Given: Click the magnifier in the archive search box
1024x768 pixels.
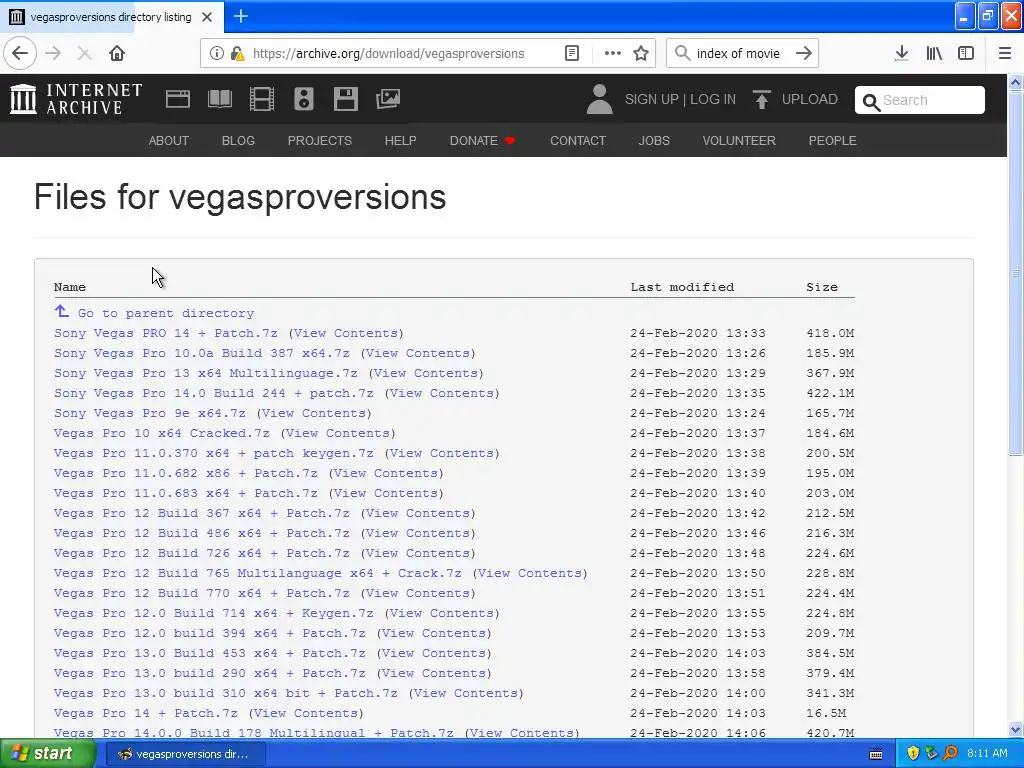Looking at the screenshot, I should pos(871,102).
